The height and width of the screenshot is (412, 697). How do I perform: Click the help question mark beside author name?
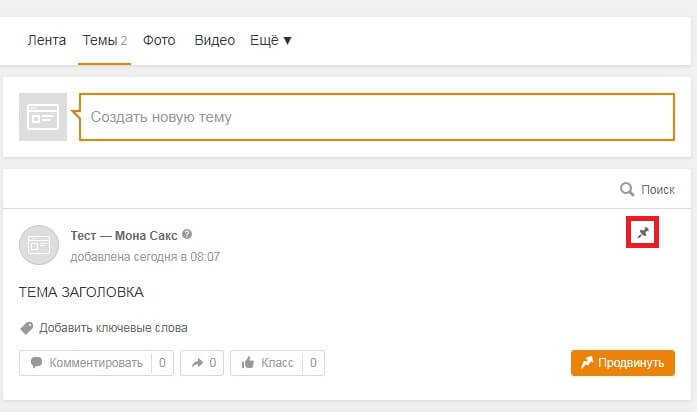click(x=187, y=235)
